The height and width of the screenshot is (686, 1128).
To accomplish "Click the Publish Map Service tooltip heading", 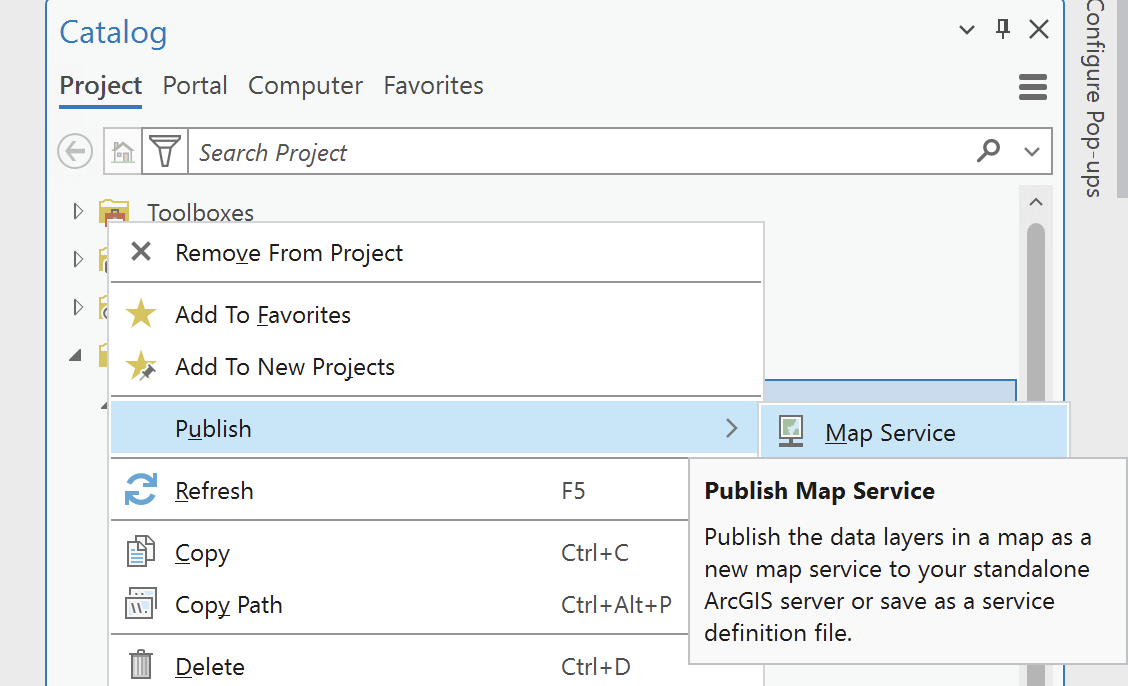I will point(819,491).
